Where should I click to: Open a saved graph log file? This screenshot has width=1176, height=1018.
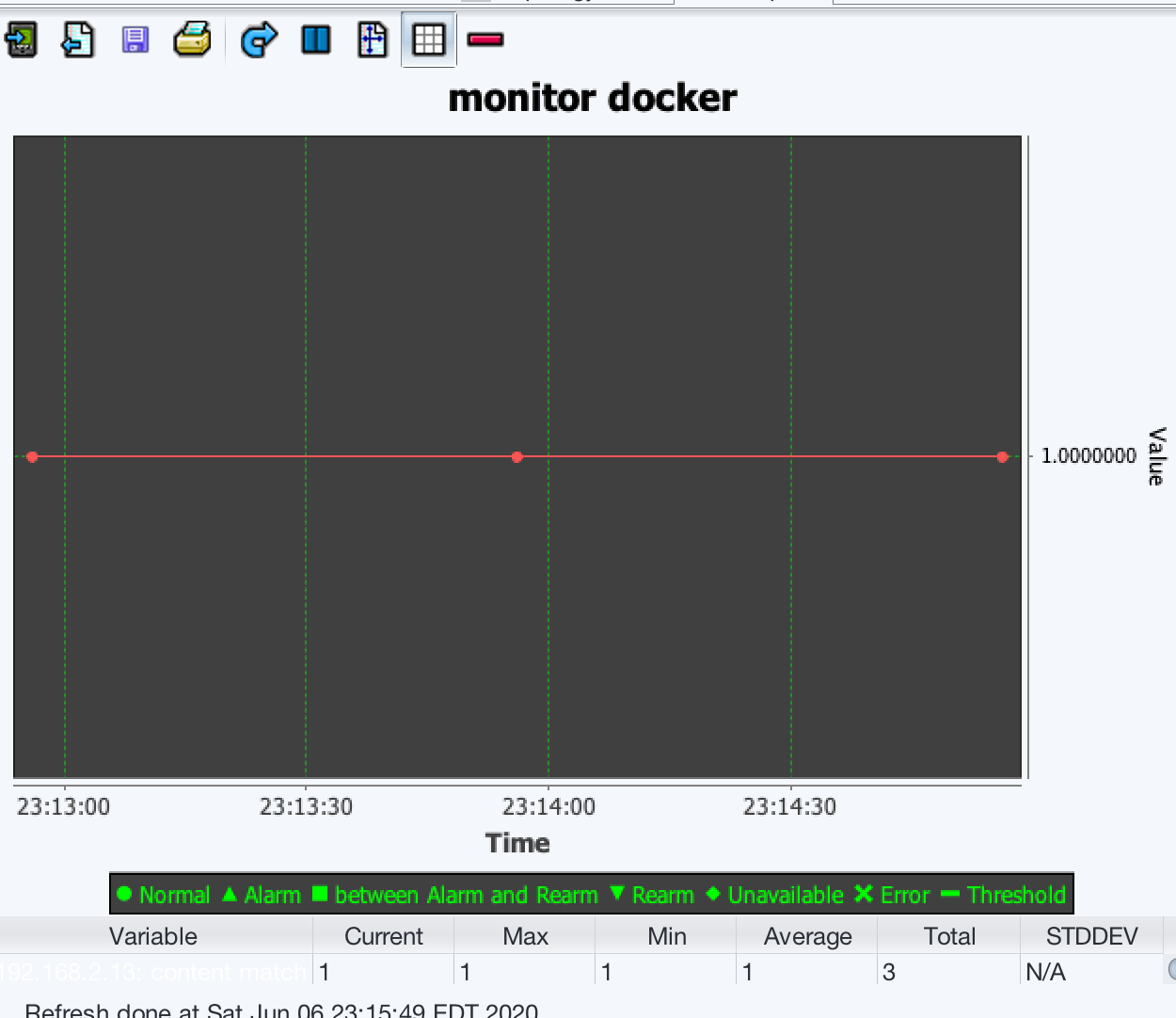(x=77, y=40)
